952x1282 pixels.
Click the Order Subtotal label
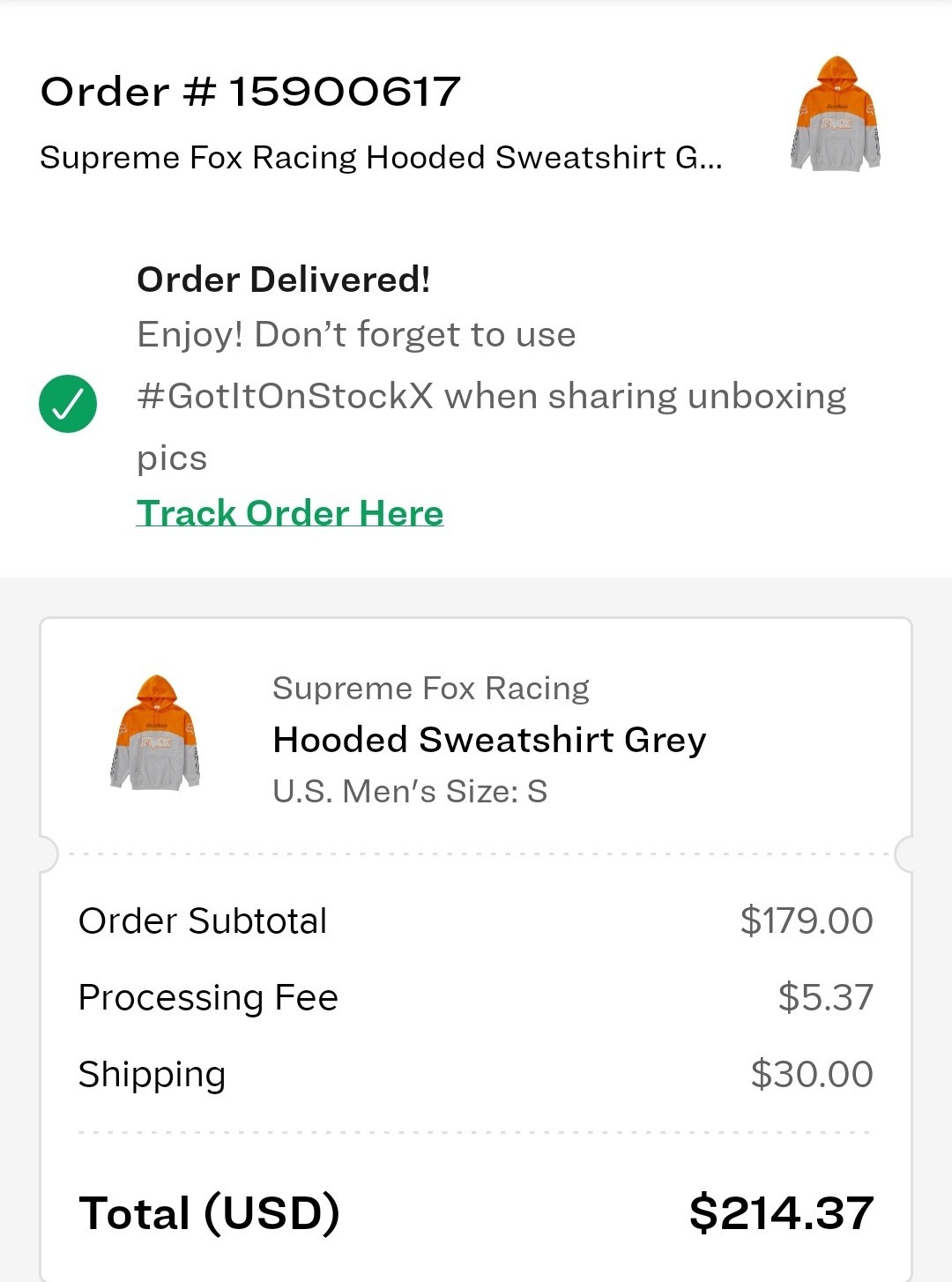point(203,921)
